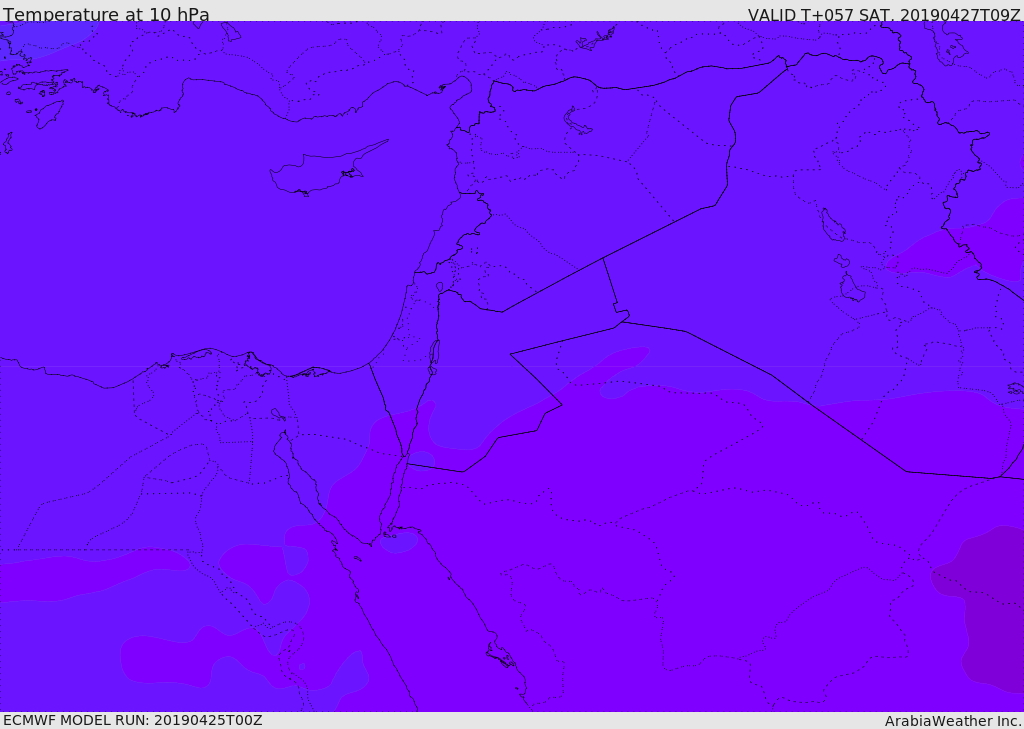
Task: Click the darkest purple zone at the map's southeast edge
Action: (983, 608)
